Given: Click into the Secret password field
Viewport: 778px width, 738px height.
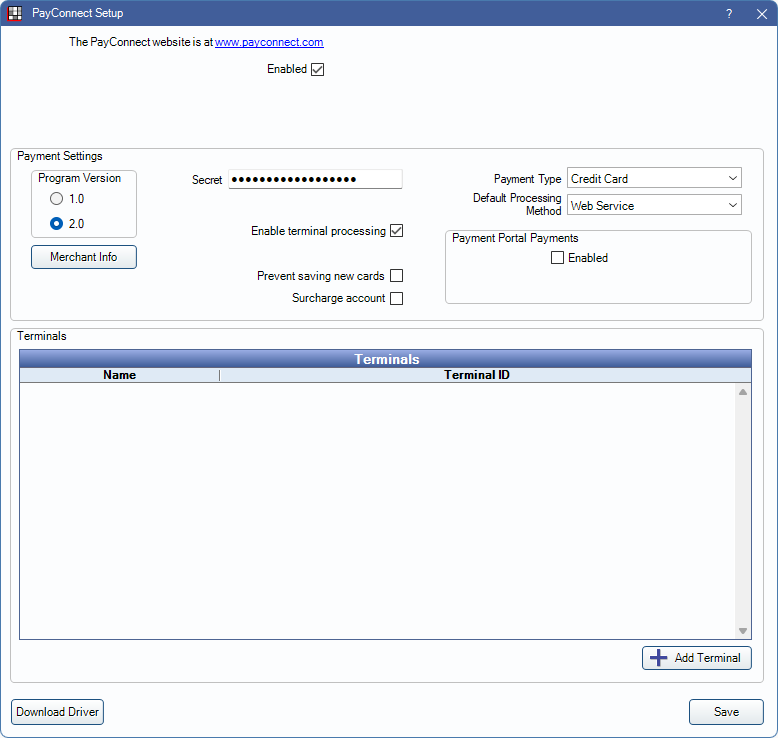Looking at the screenshot, I should [x=315, y=179].
